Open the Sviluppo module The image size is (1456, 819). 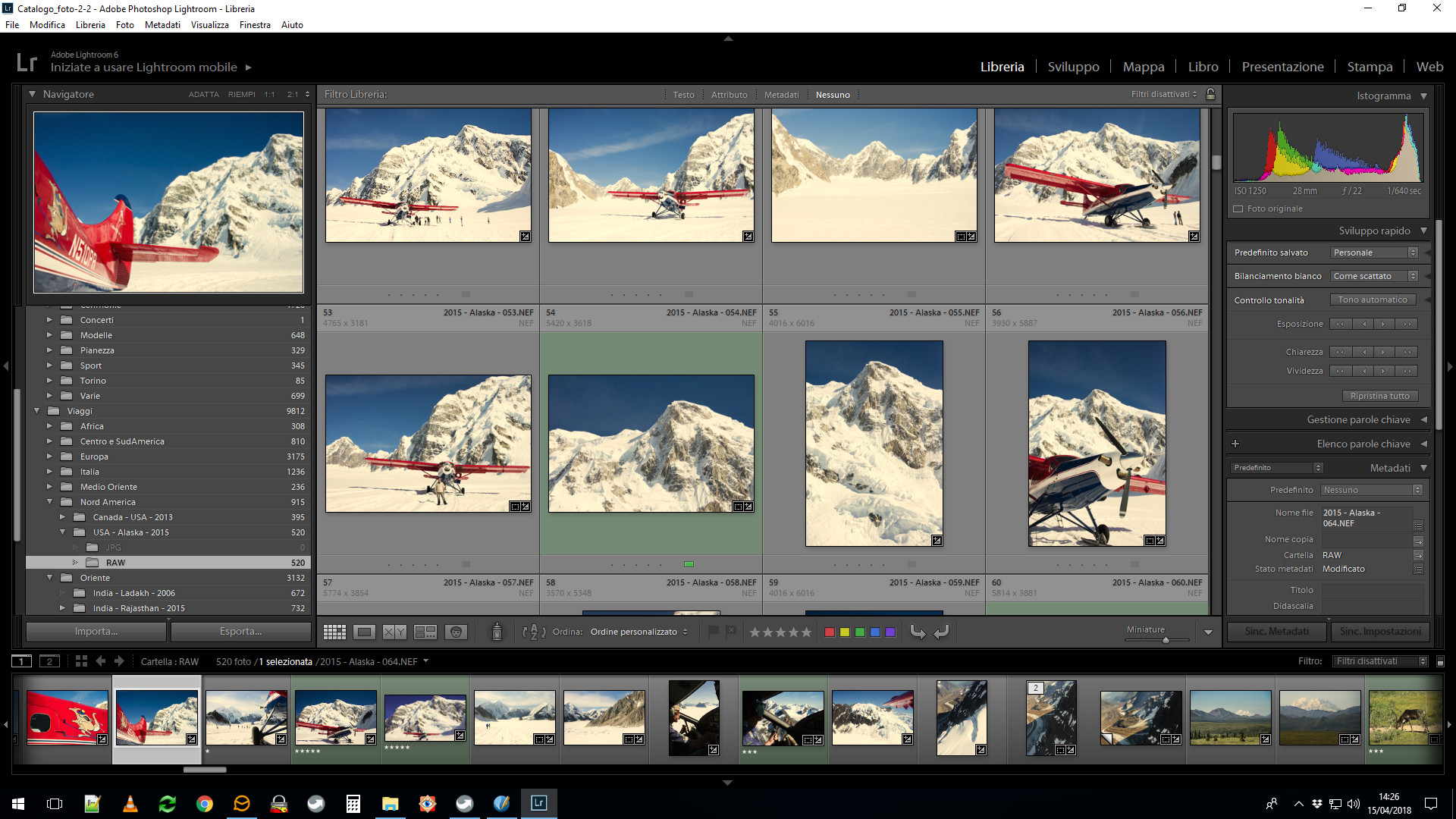coord(1073,67)
